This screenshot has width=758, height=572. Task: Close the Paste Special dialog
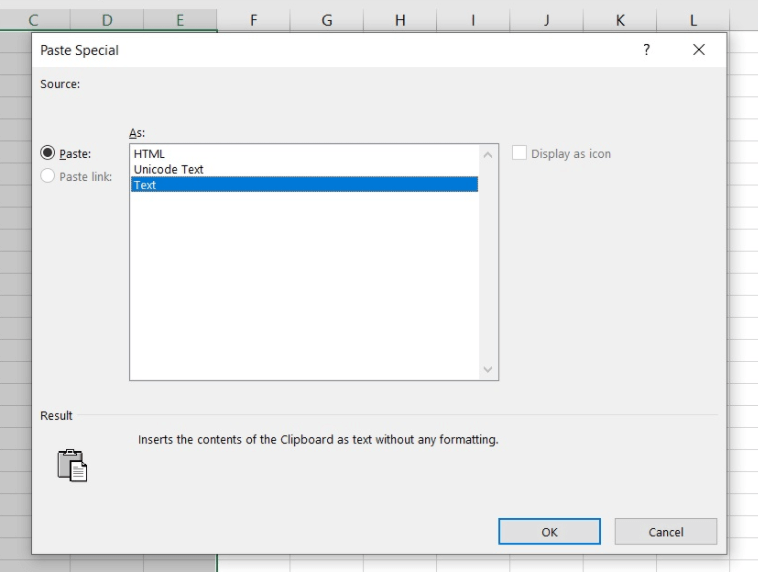pyautogui.click(x=698, y=50)
